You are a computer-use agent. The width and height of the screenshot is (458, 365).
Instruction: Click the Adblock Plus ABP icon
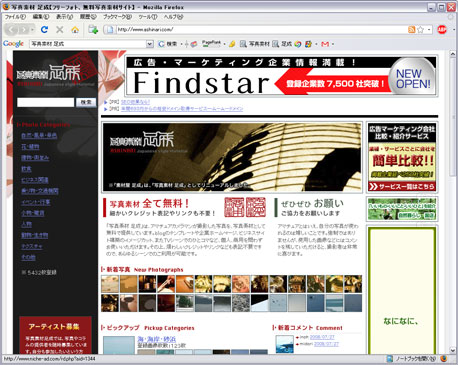(x=442, y=30)
